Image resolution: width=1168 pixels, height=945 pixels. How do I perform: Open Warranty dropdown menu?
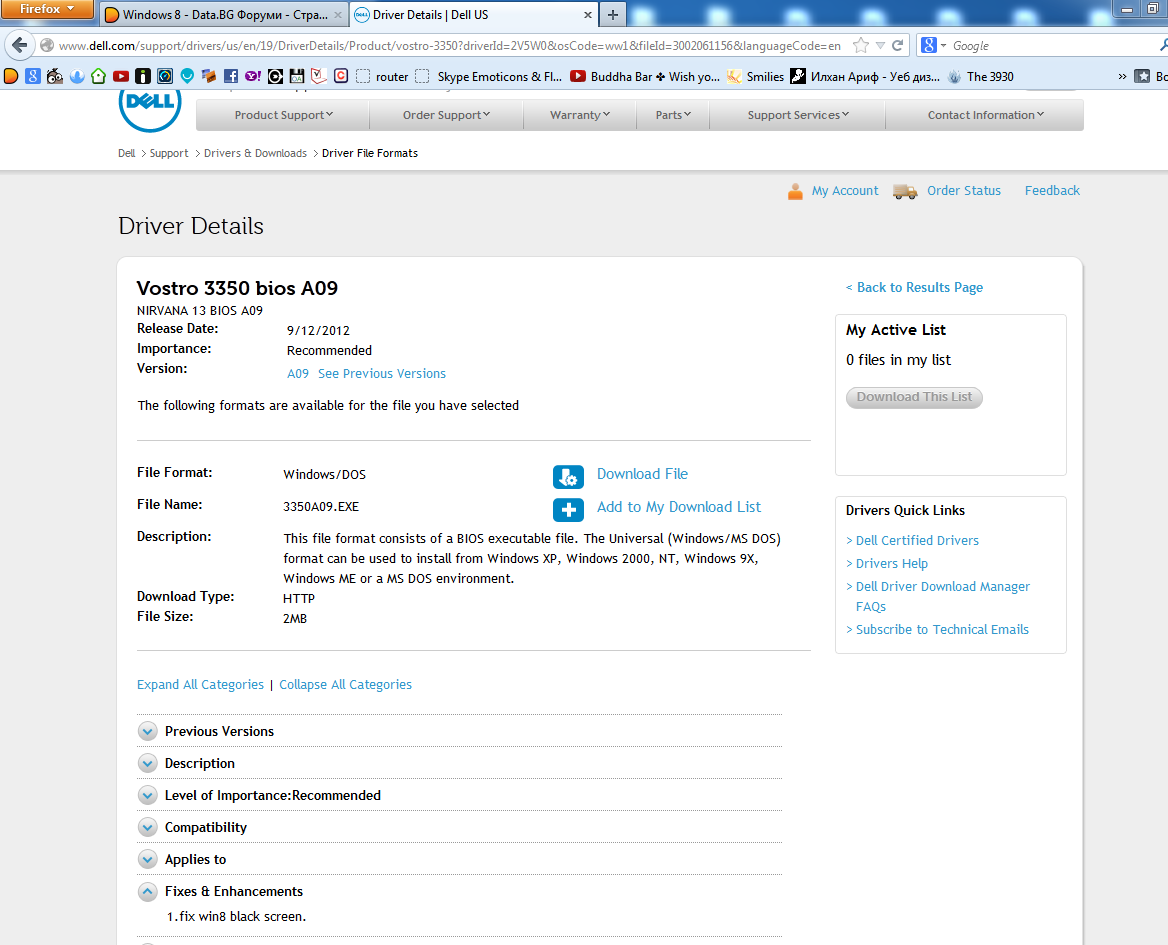tap(580, 115)
